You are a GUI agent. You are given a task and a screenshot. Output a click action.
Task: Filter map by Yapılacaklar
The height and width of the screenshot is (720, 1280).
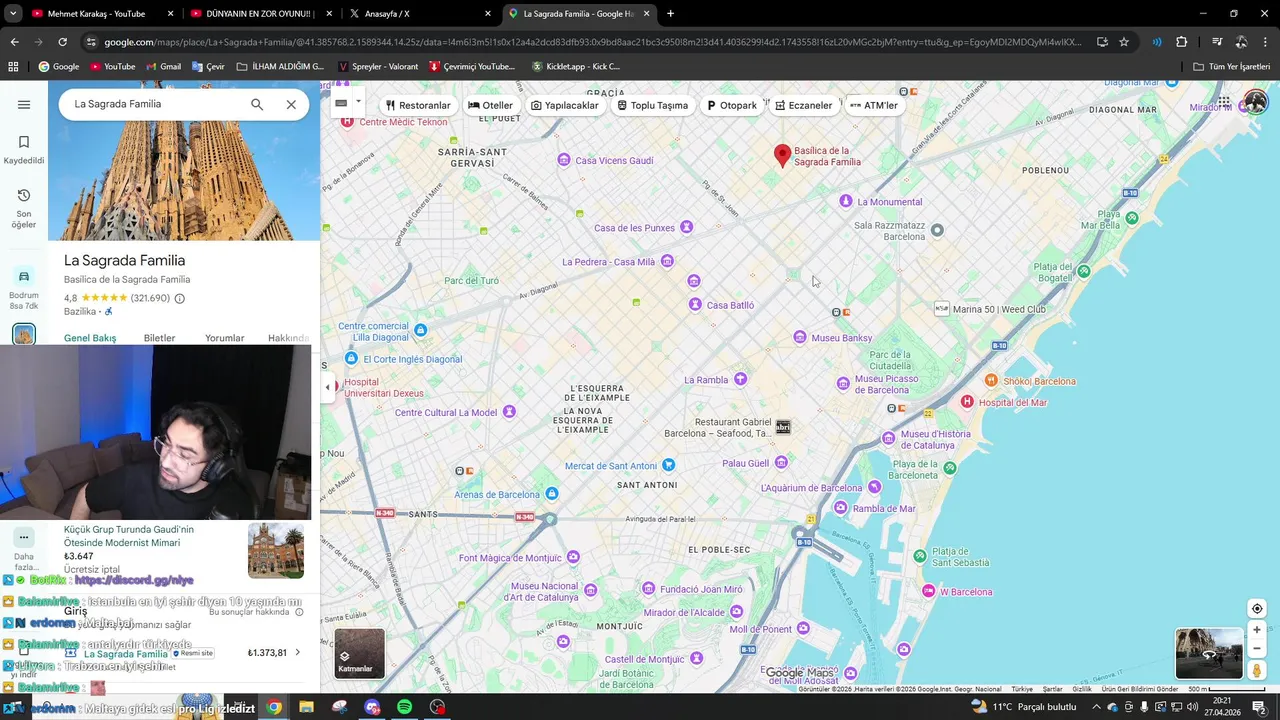pyautogui.click(x=565, y=105)
